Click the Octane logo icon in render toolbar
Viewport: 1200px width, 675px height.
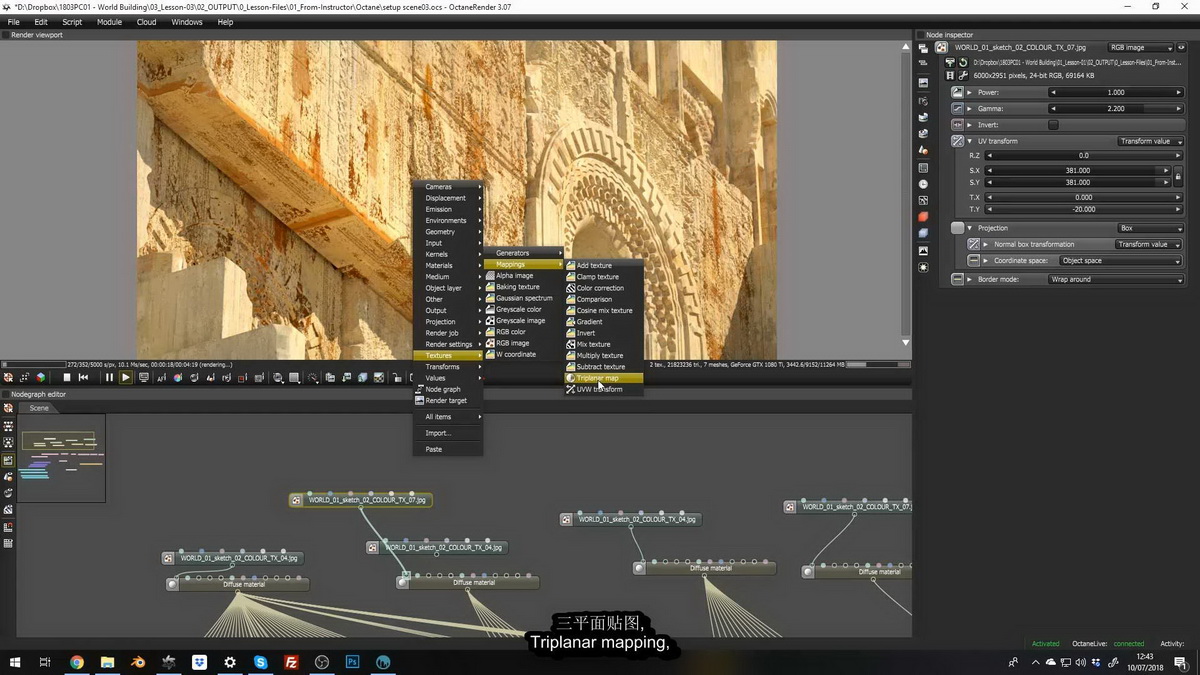click(8, 378)
